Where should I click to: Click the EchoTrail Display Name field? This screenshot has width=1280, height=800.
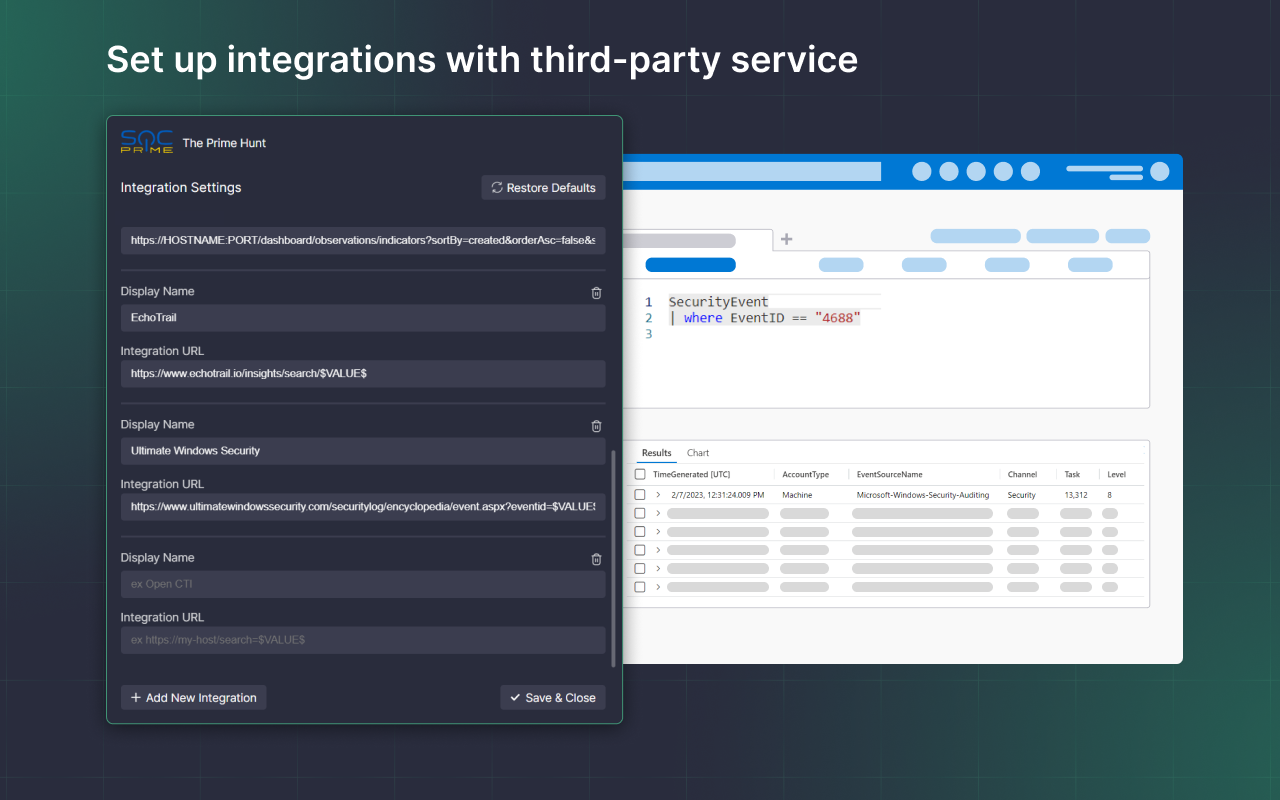point(362,318)
